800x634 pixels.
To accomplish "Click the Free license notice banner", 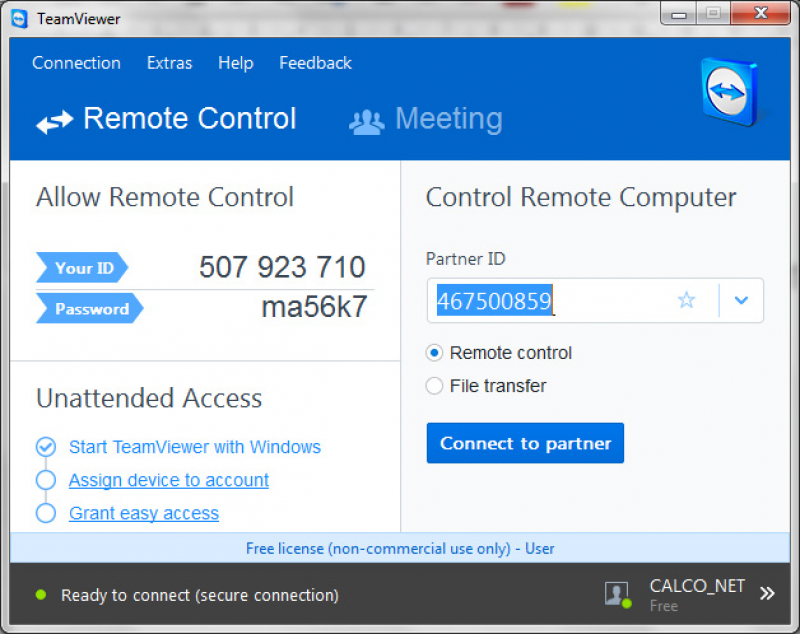I will [x=400, y=548].
